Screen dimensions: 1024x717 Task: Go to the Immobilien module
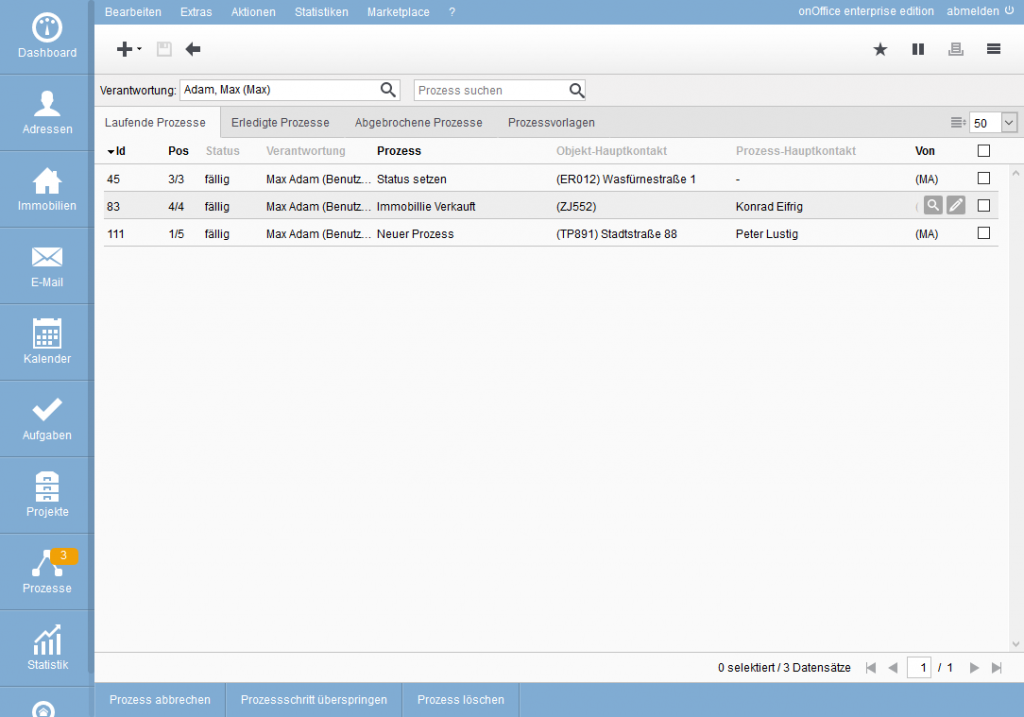pyautogui.click(x=47, y=189)
